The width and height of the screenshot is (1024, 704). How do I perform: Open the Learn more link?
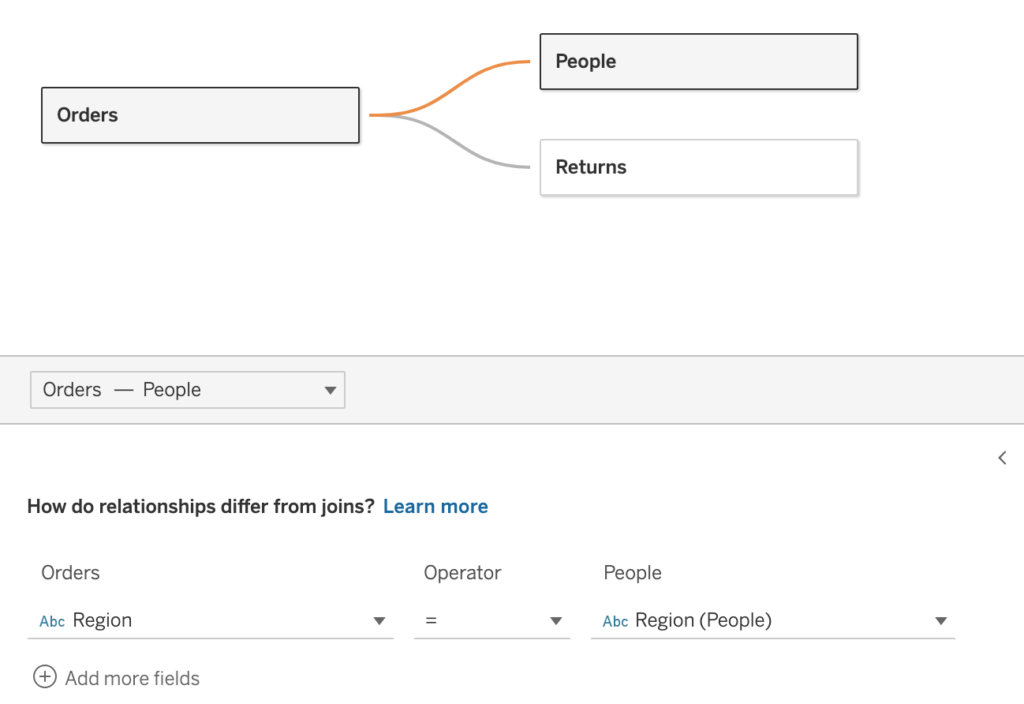tap(435, 506)
